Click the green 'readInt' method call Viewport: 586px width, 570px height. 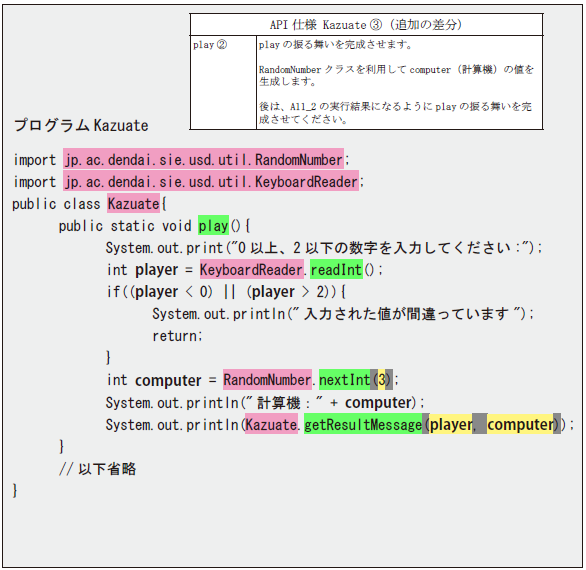click(336, 269)
